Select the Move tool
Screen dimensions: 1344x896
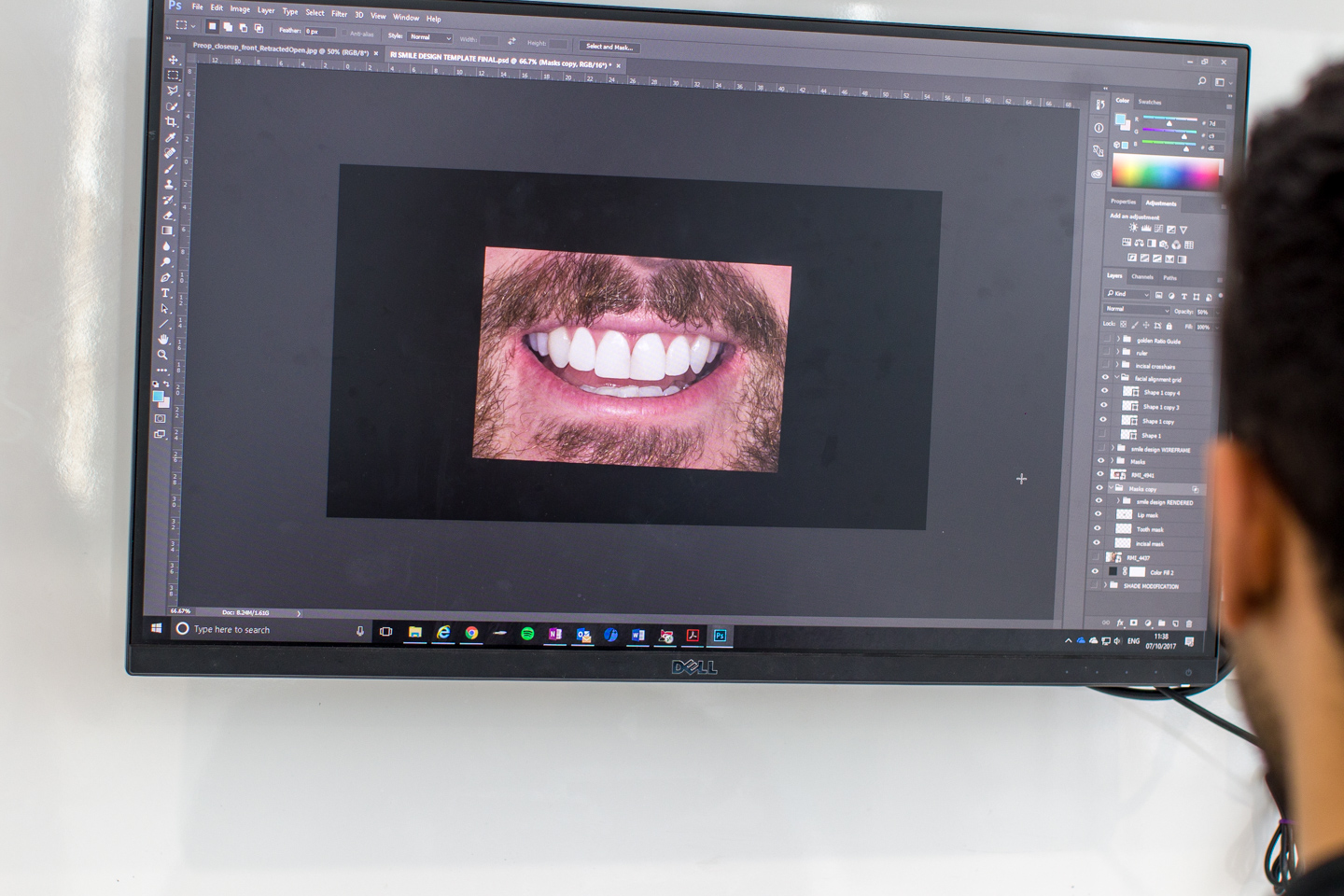click(x=174, y=60)
